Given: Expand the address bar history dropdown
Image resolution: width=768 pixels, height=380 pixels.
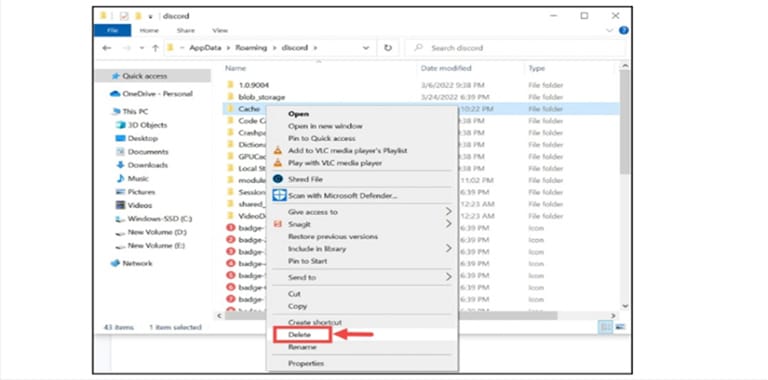Looking at the screenshot, I should 366,48.
